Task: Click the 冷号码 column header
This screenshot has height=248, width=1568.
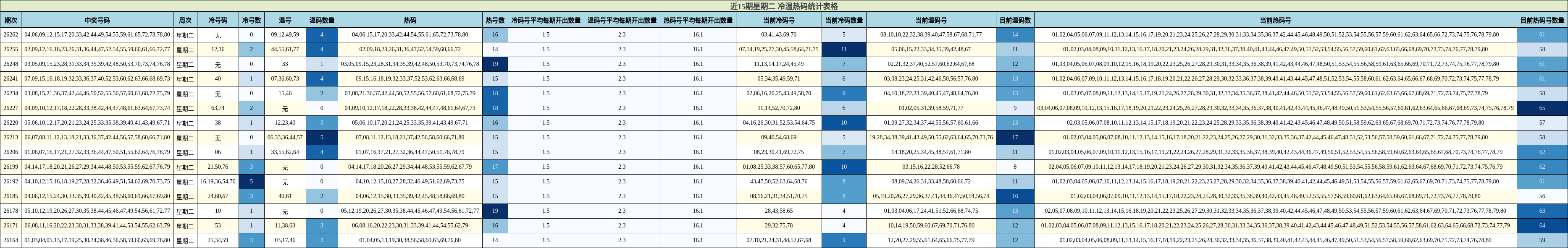Action: 218,20
